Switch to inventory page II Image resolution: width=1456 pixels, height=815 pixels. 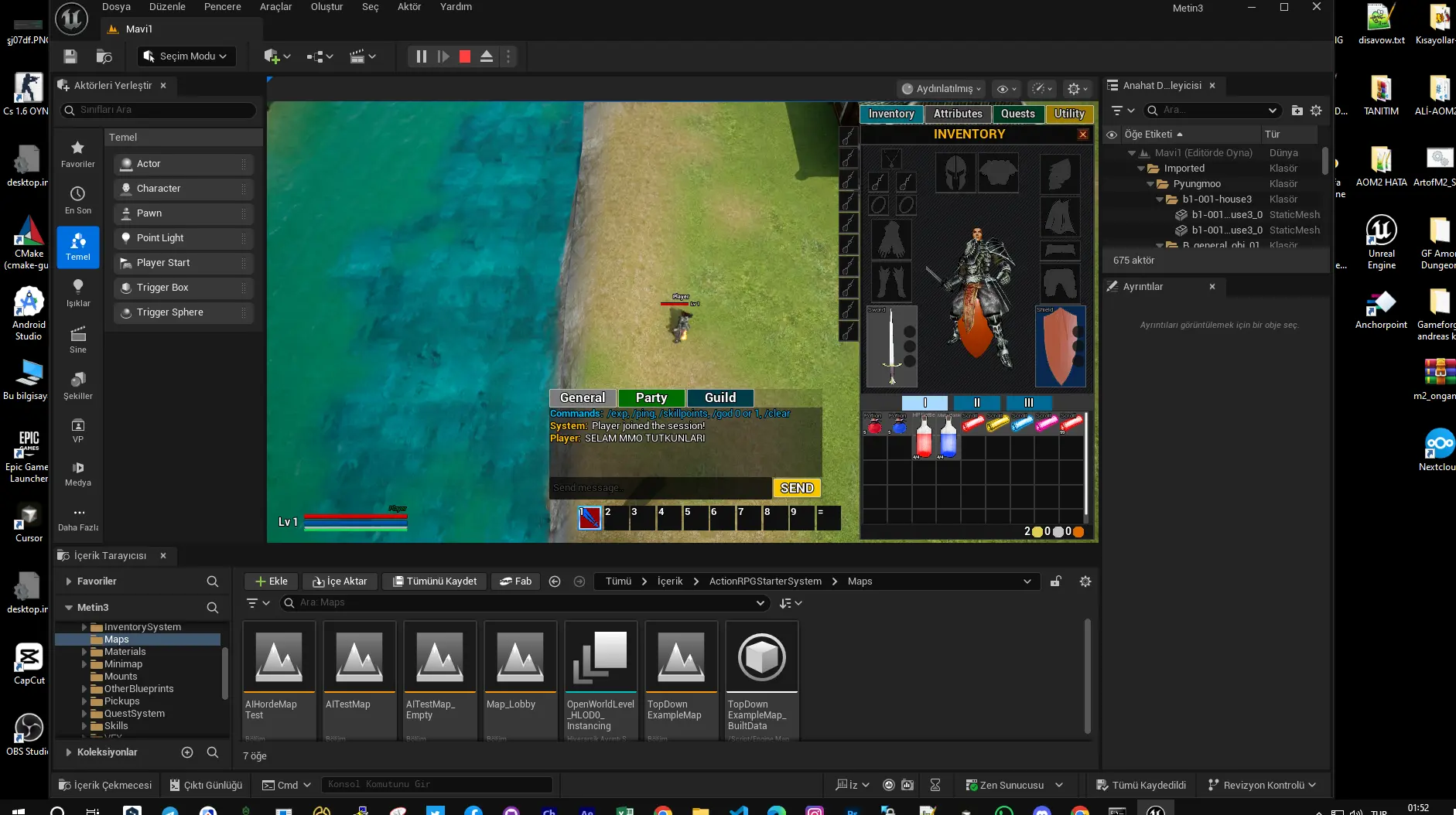pos(977,402)
